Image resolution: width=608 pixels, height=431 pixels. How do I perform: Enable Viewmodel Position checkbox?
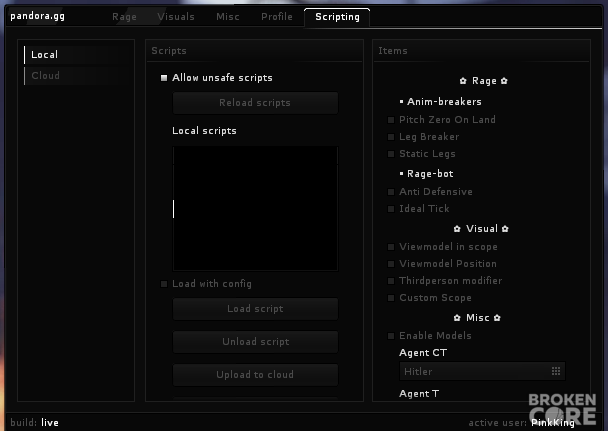click(x=391, y=264)
